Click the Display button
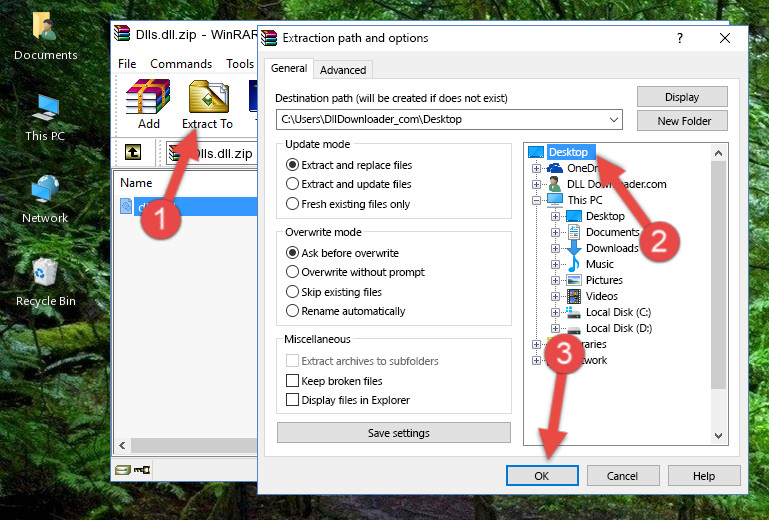The height and width of the screenshot is (520, 769). (682, 97)
